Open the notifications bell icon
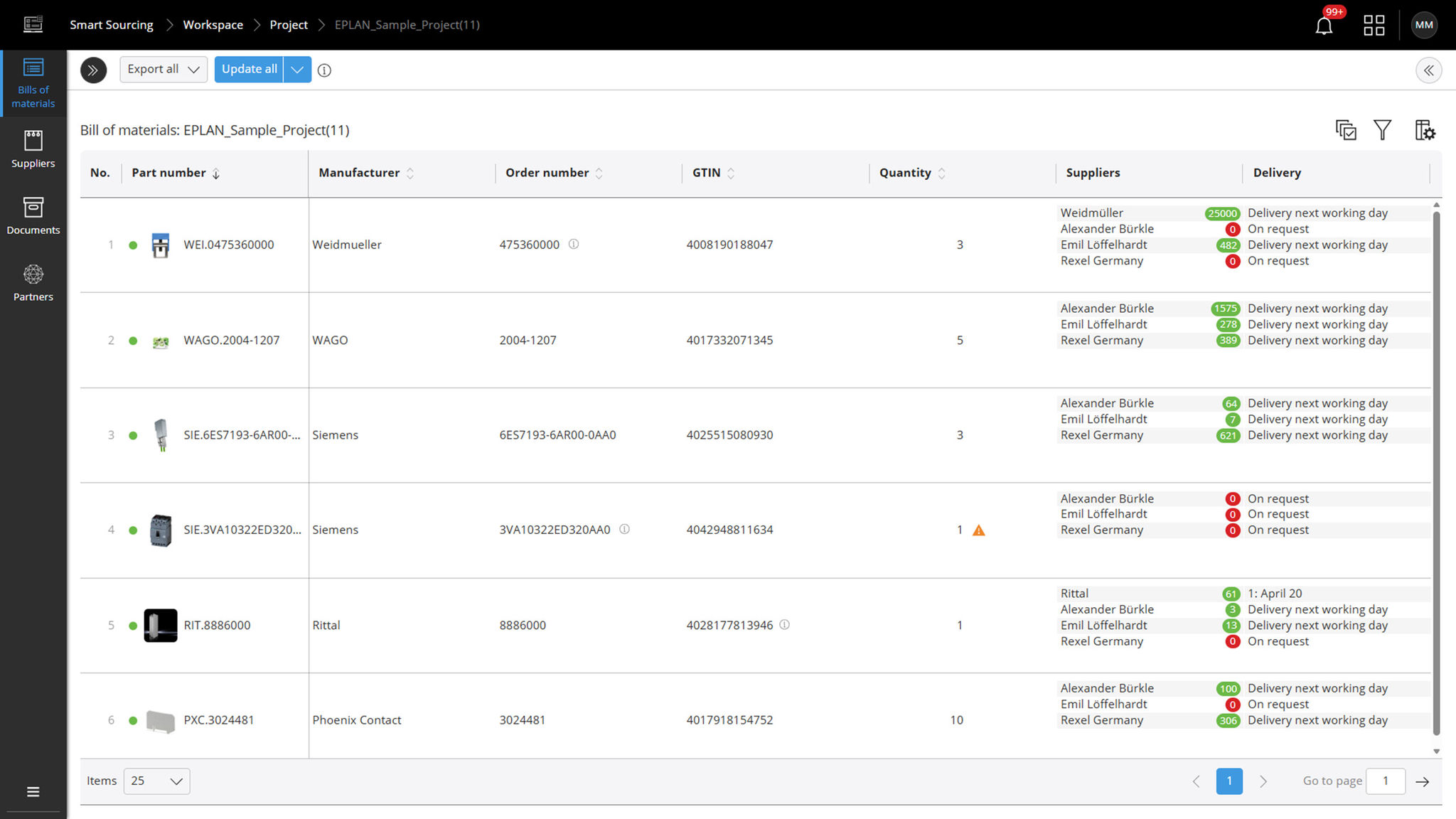1456x819 pixels. click(x=1324, y=26)
